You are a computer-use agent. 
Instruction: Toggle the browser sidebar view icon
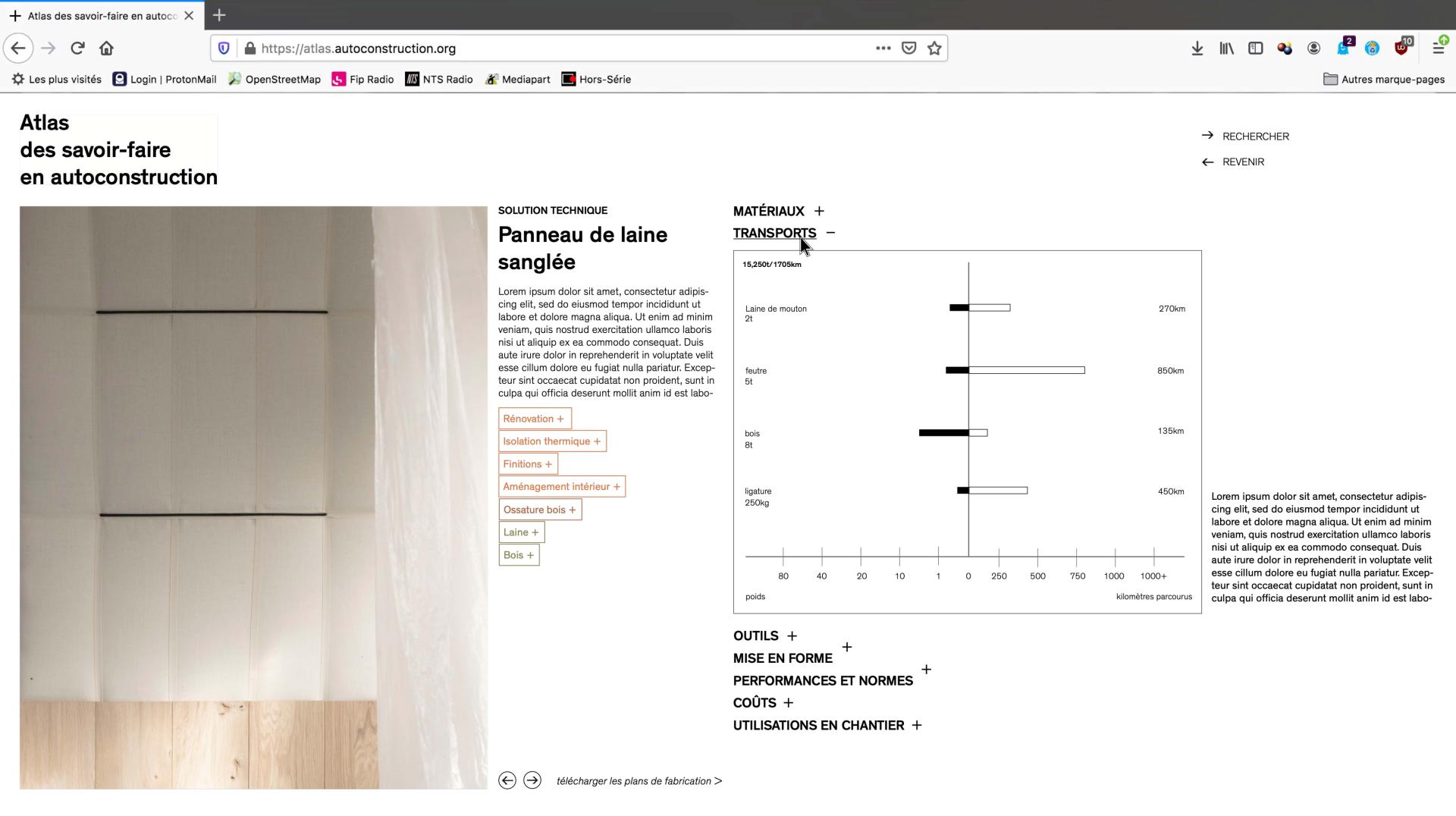click(1256, 49)
